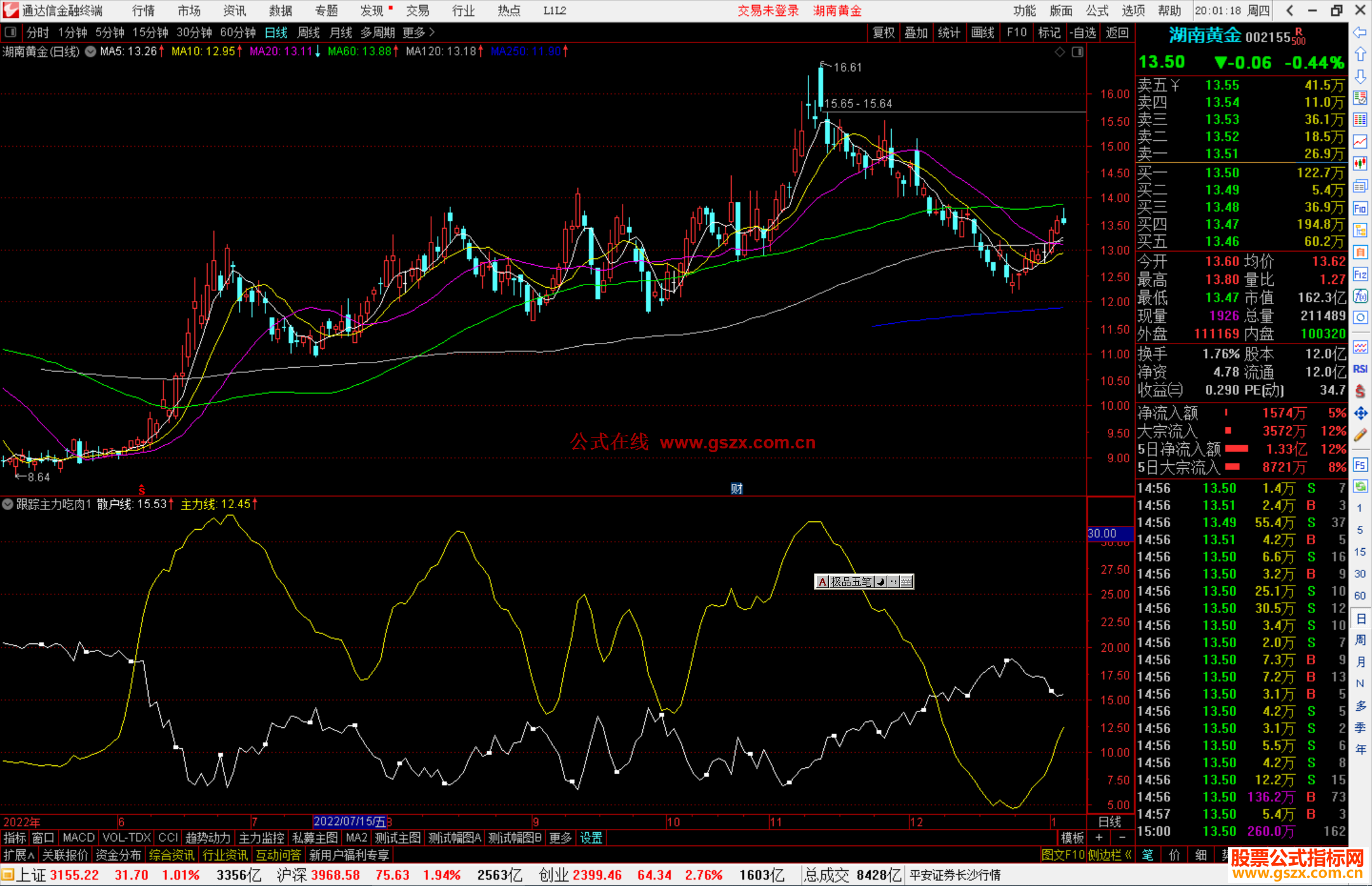Select the 2022/07/15 date marker on timeline
Image resolution: width=1372 pixels, height=886 pixels.
pos(349,821)
